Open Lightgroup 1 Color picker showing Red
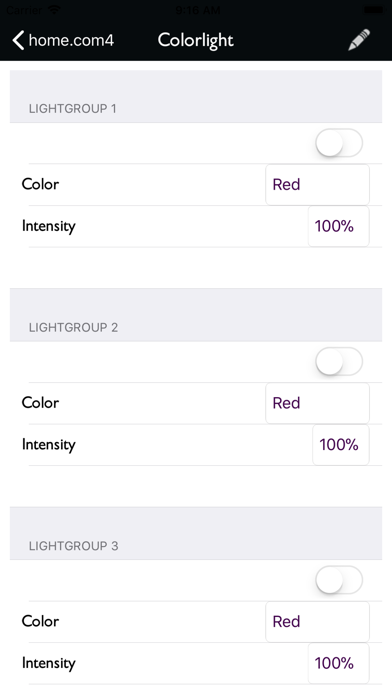The height and width of the screenshot is (696, 392). (x=317, y=185)
